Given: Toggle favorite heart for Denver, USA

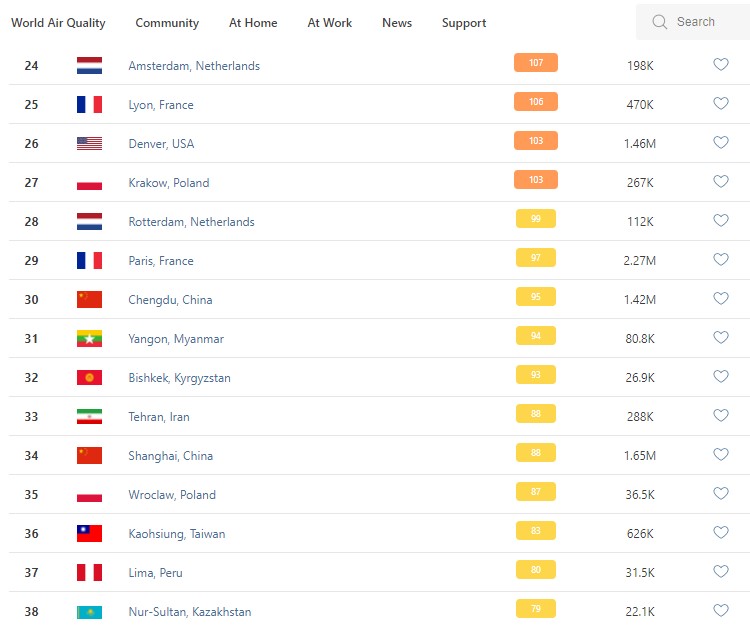Looking at the screenshot, I should (720, 143).
